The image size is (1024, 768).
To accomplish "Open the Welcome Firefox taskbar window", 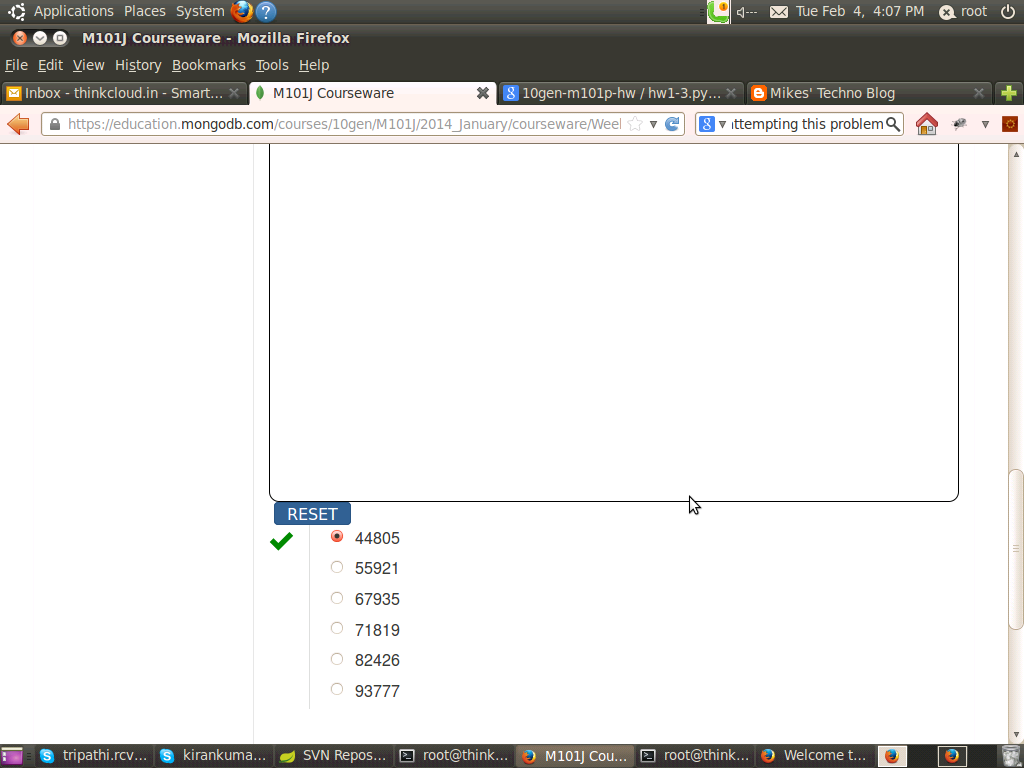I will click(x=814, y=756).
